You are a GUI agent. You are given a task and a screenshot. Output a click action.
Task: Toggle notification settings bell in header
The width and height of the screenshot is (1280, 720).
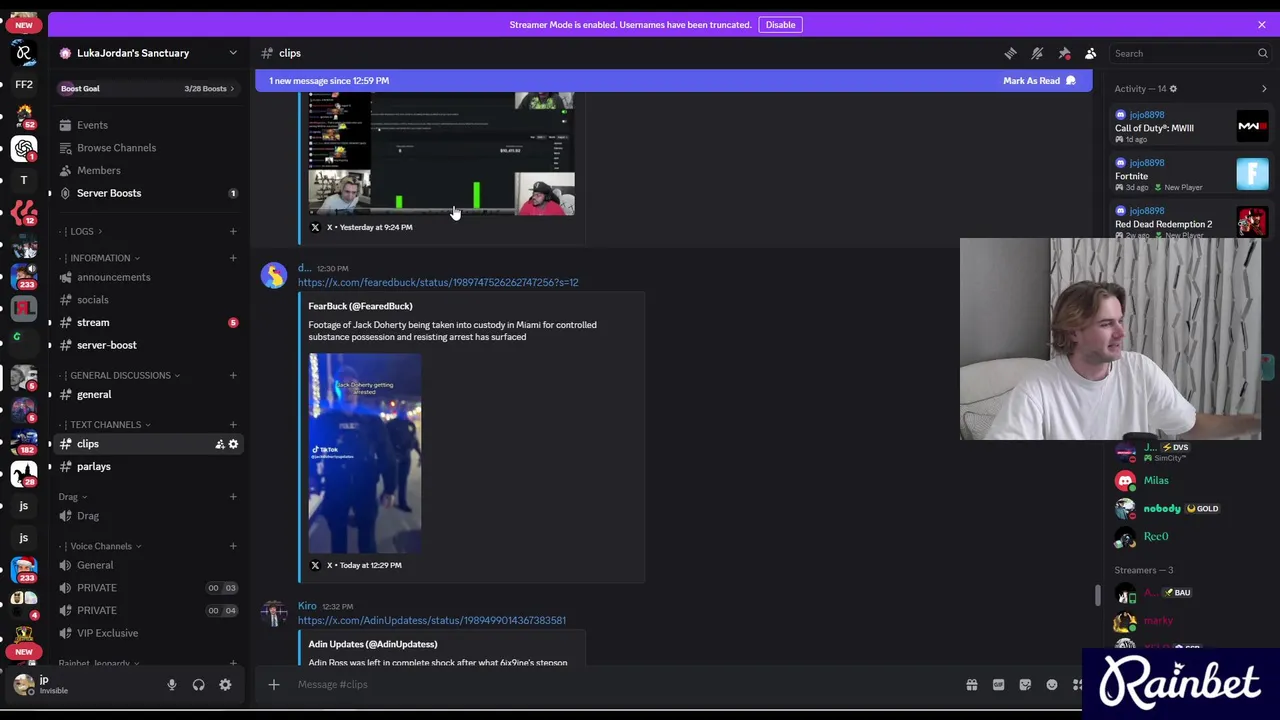(x=1037, y=53)
